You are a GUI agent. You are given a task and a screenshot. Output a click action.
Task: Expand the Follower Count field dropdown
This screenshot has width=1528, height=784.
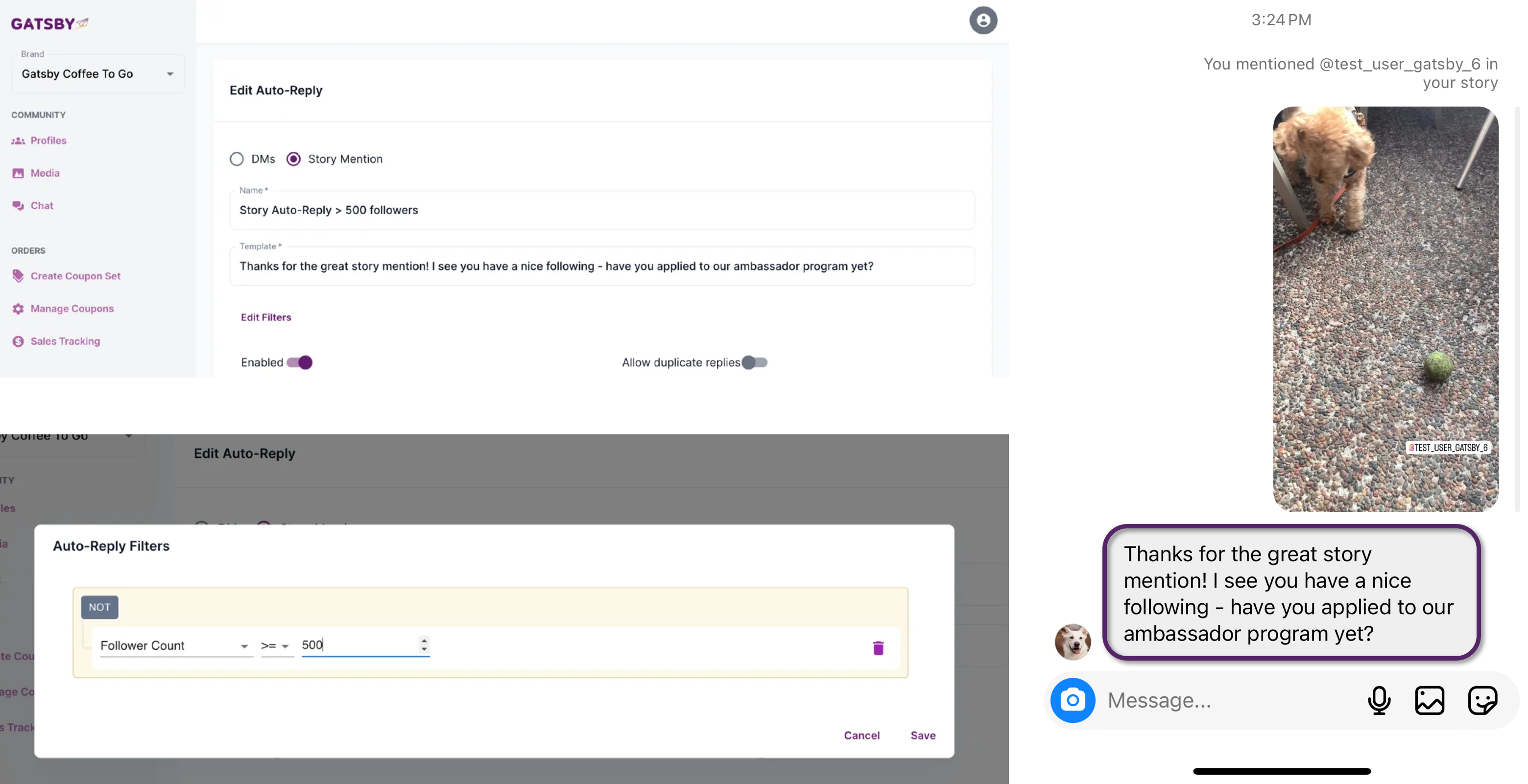point(174,645)
